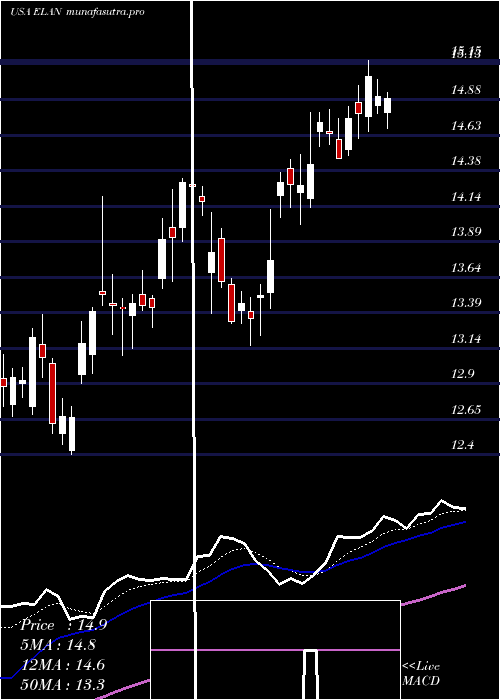Click the 12.65 price axis label
Screen dimensions: 500x700
[x=466, y=410]
